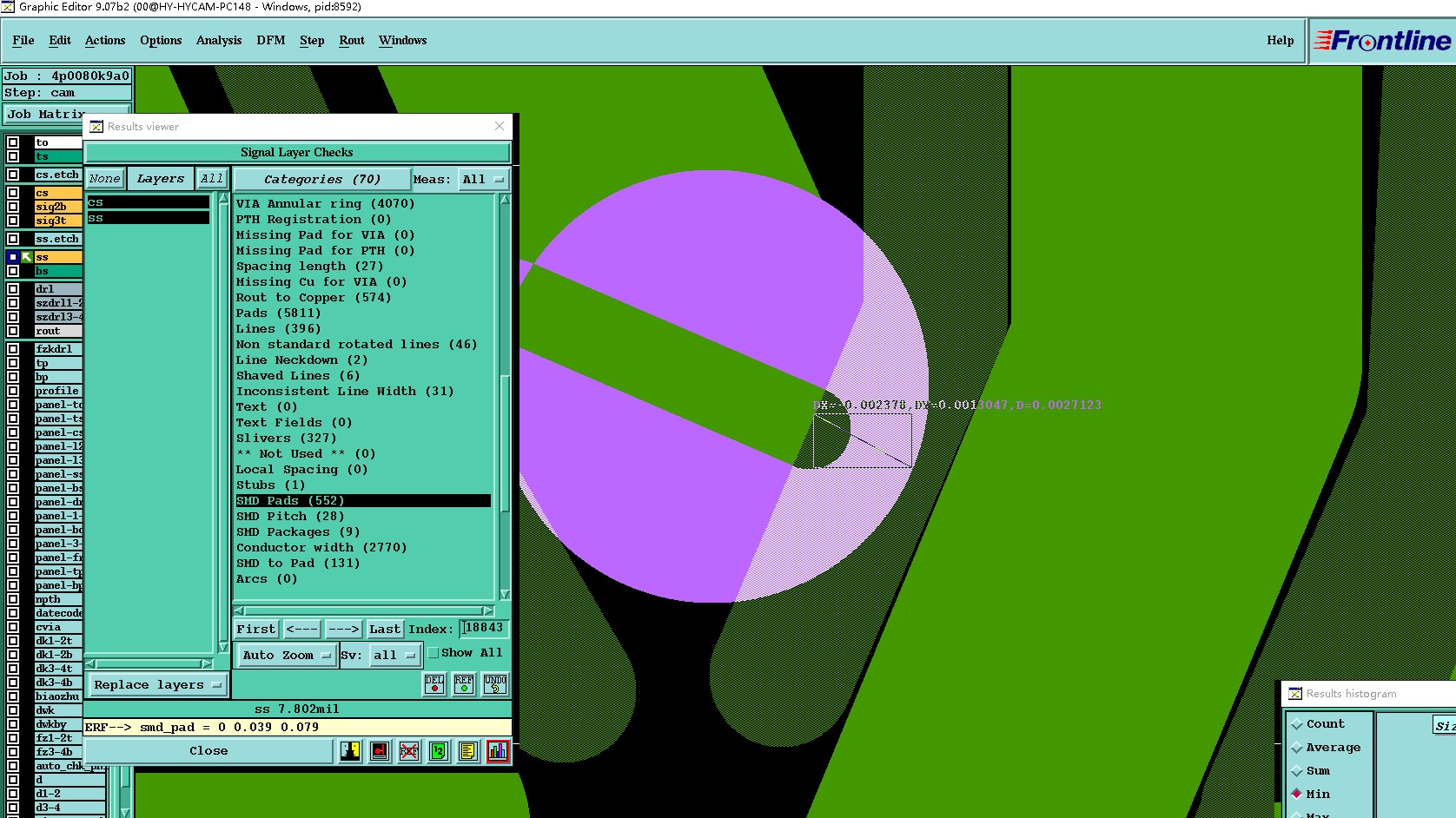The width and height of the screenshot is (1456, 818).
Task: Click the UNDO arrow icon
Action: (x=495, y=684)
